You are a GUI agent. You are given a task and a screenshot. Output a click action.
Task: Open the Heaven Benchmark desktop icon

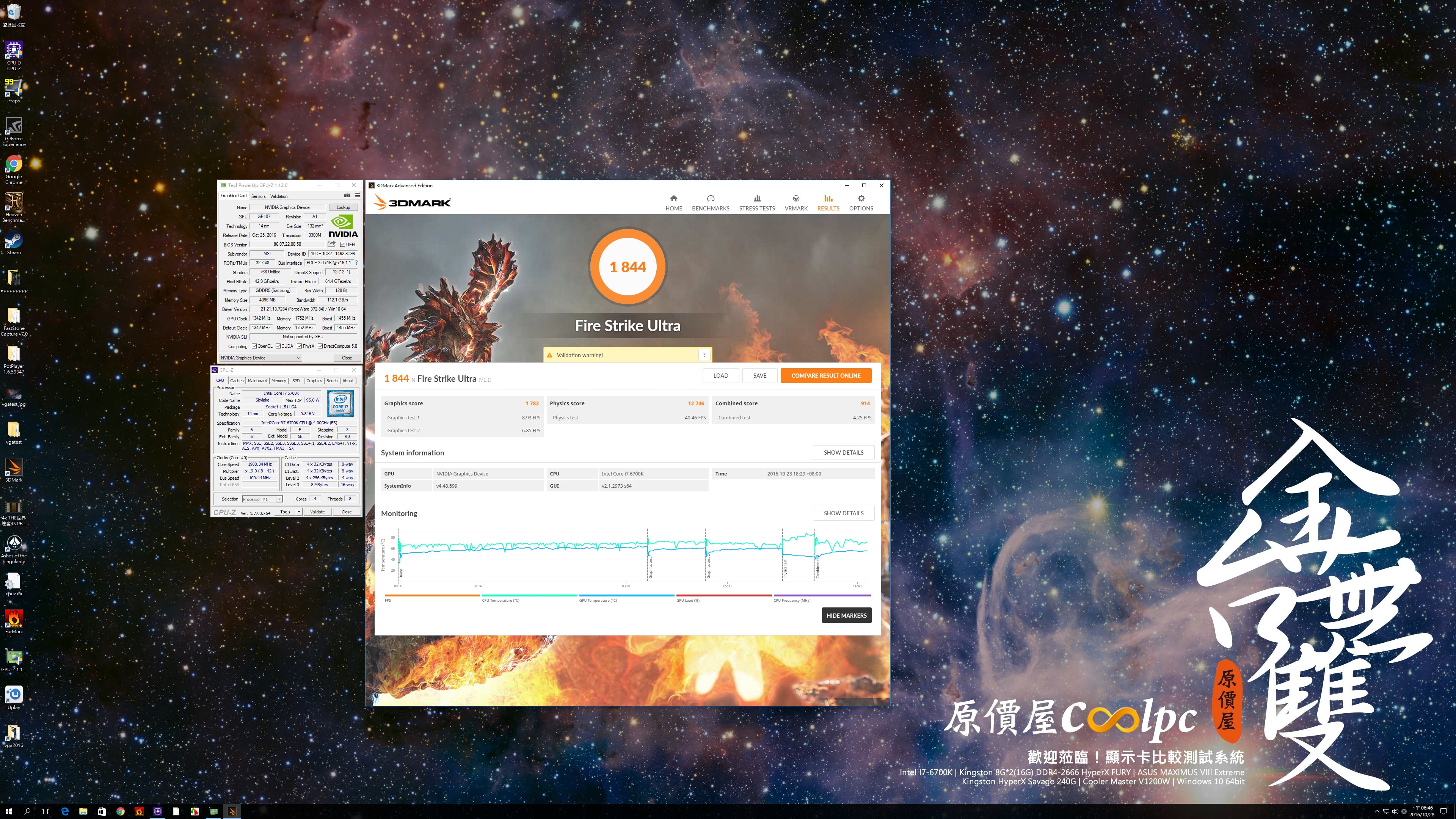point(14,207)
